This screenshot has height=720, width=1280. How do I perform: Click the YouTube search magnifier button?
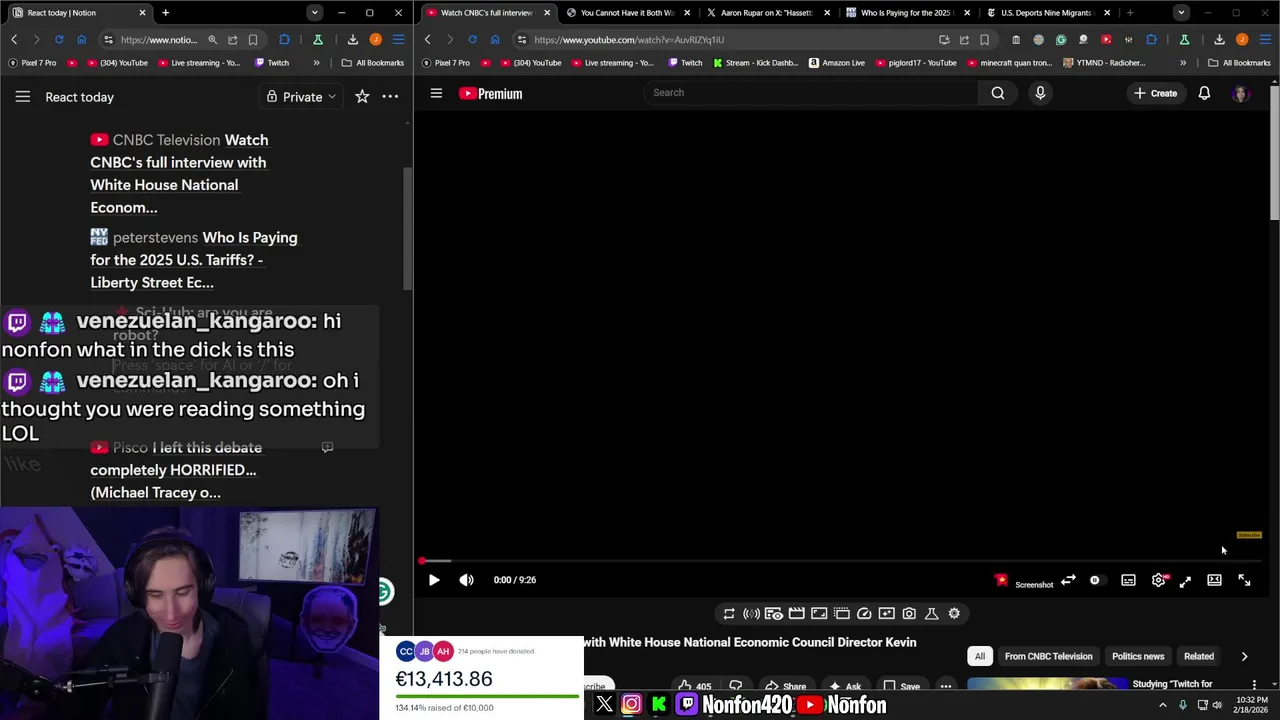click(998, 93)
